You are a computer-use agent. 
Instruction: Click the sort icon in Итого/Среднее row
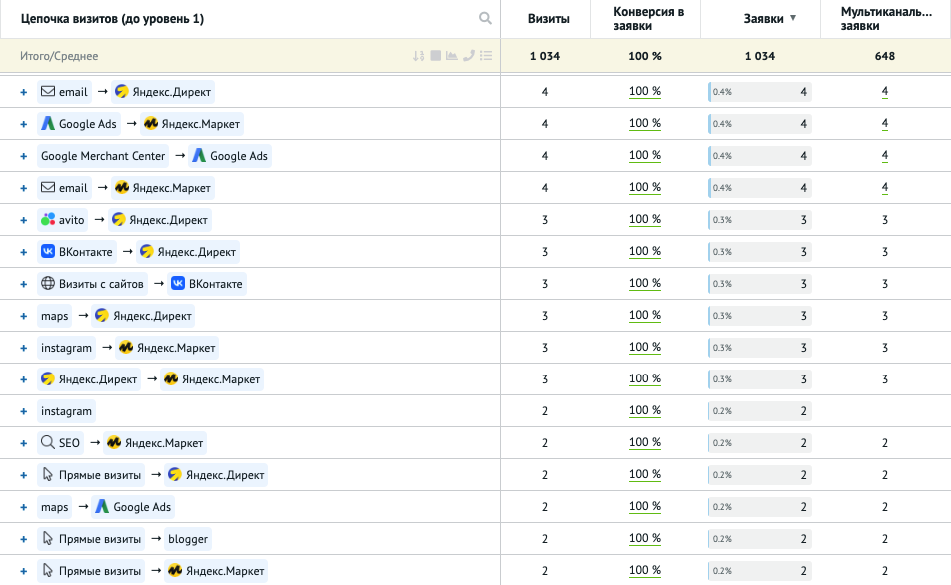pos(419,56)
